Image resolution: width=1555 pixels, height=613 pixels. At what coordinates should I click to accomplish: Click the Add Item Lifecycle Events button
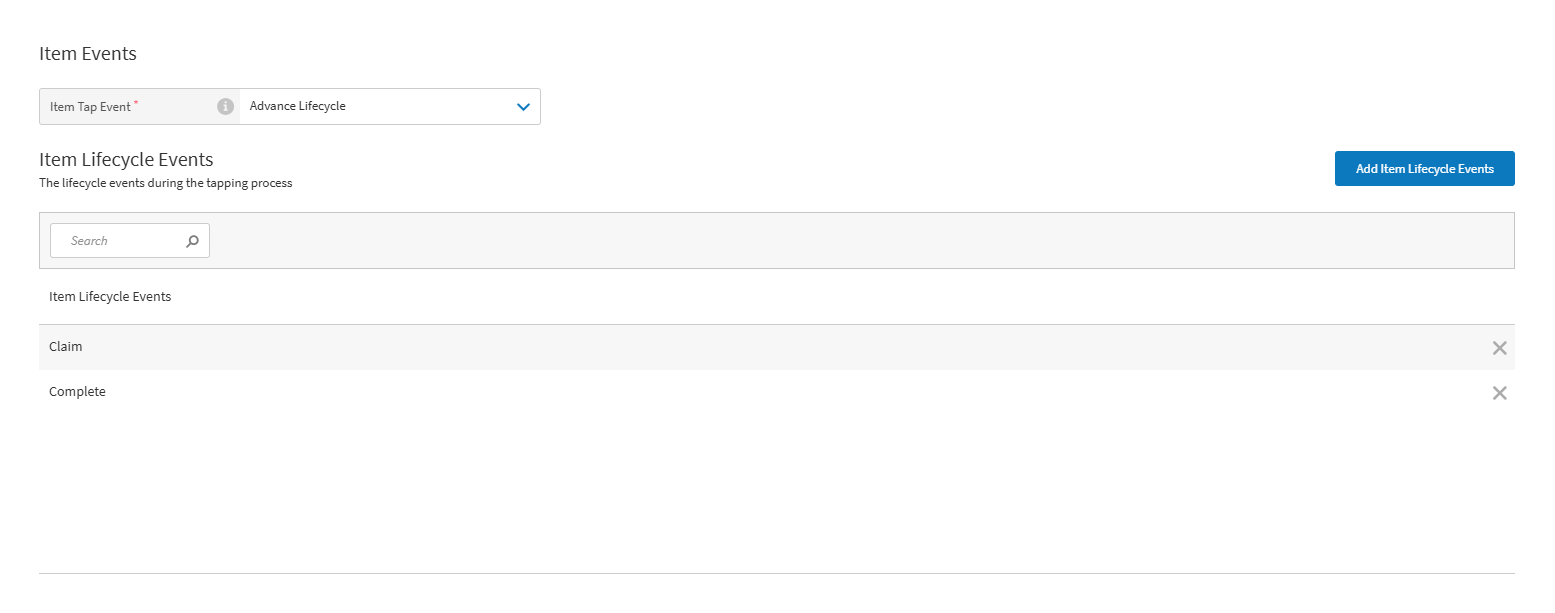tap(1424, 168)
